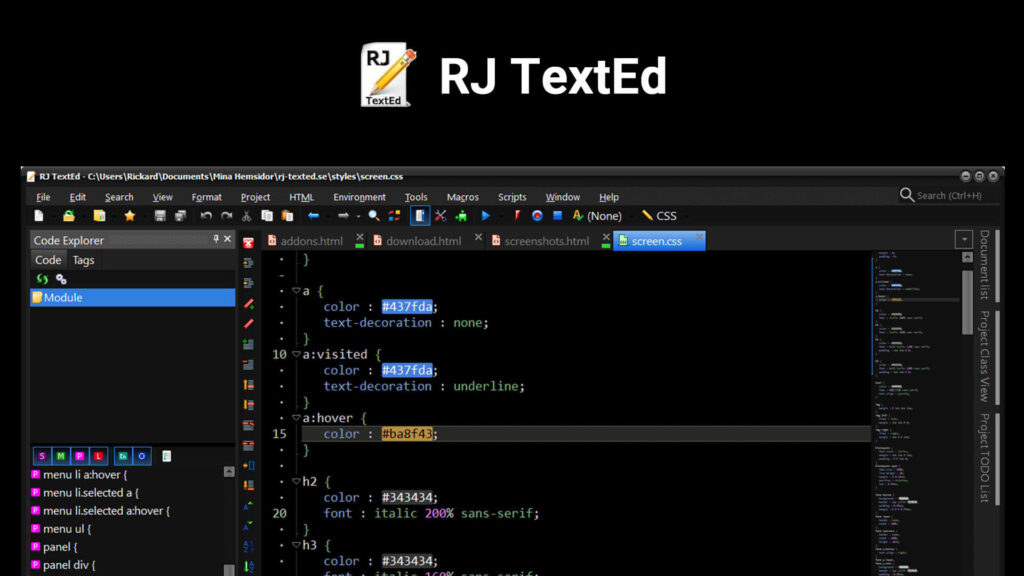Collapse the 'a:hover {' code fold
The image size is (1024, 576).
tap(296, 417)
